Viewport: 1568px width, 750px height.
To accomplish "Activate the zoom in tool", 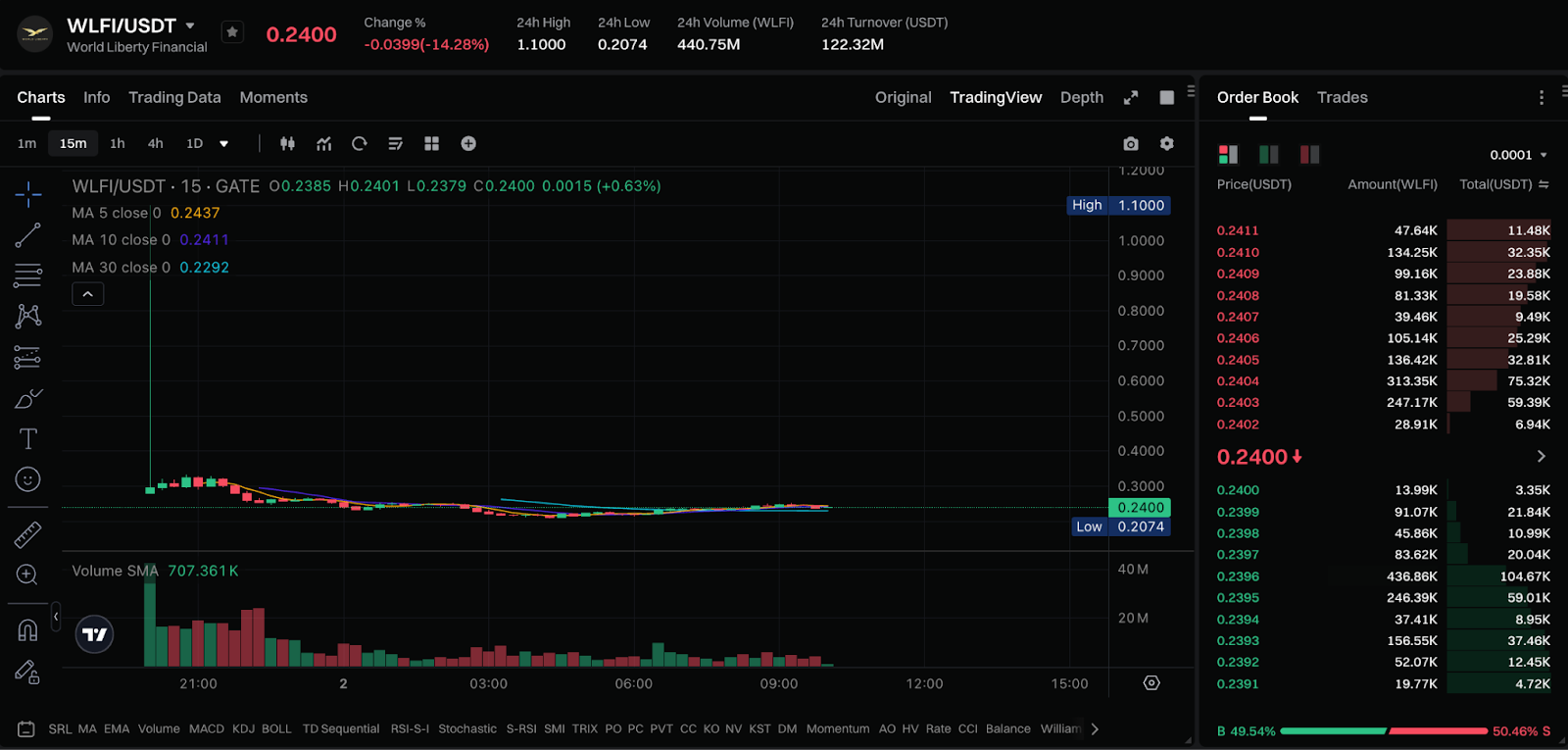I will click(27, 575).
